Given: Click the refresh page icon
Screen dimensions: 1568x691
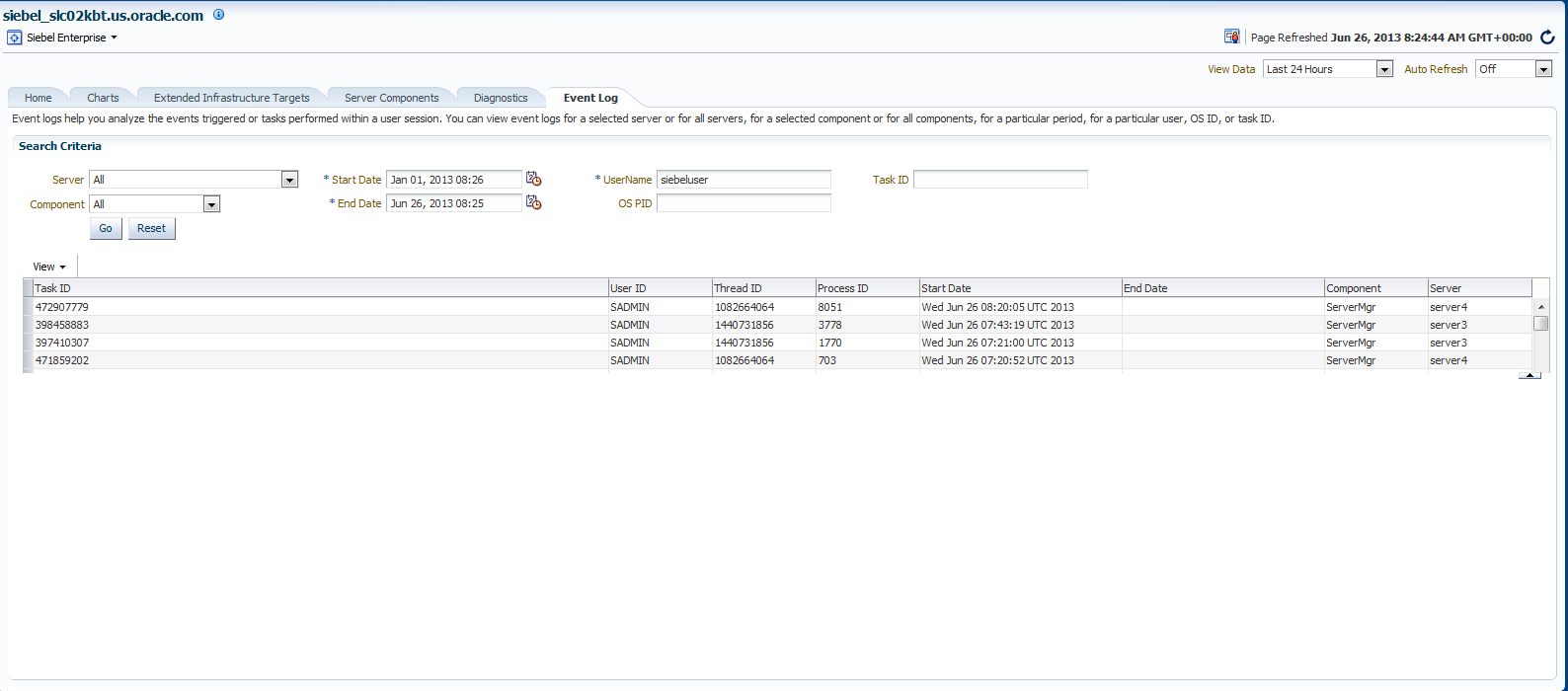Looking at the screenshot, I should pos(1547,38).
